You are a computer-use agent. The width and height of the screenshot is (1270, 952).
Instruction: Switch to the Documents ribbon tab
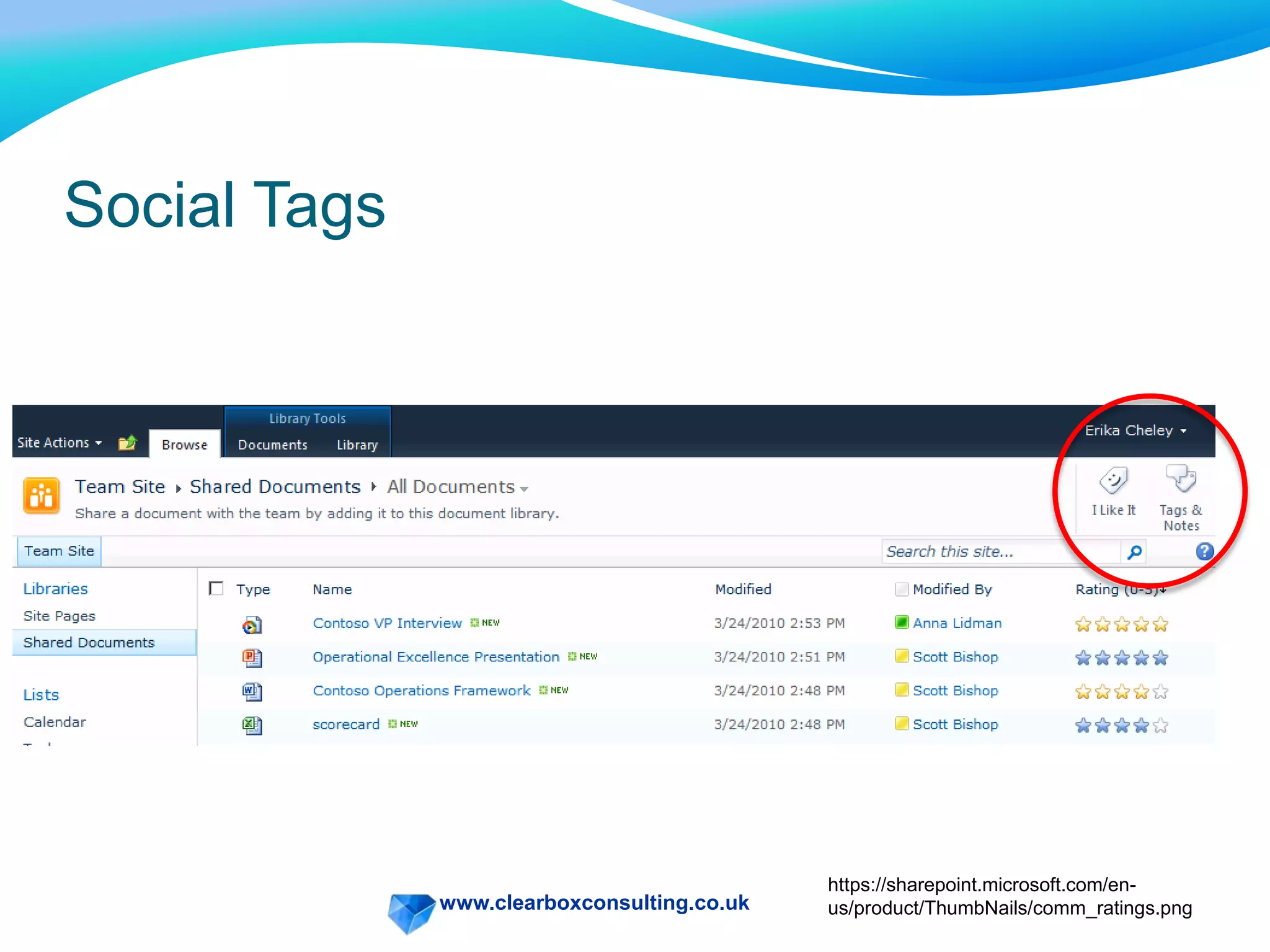point(273,445)
